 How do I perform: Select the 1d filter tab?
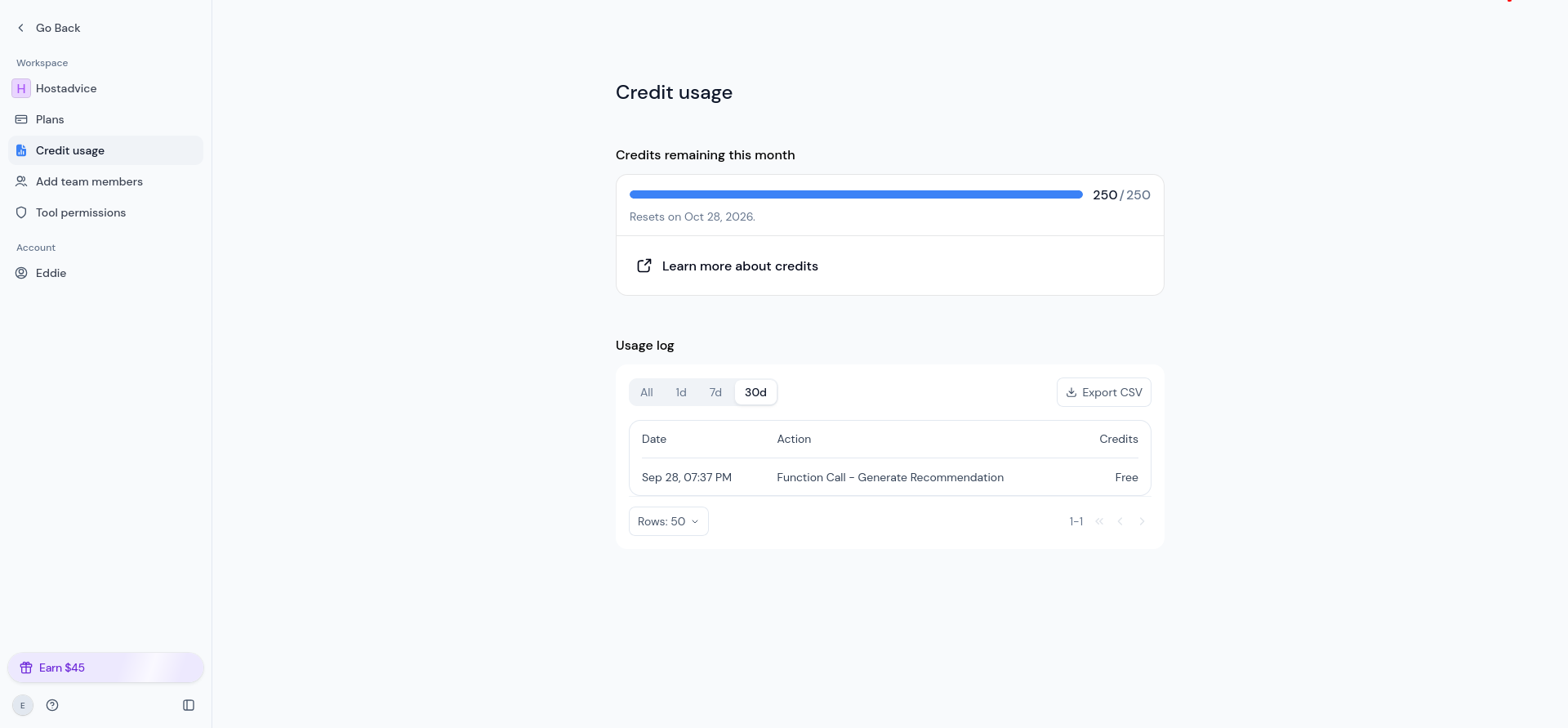tap(681, 392)
